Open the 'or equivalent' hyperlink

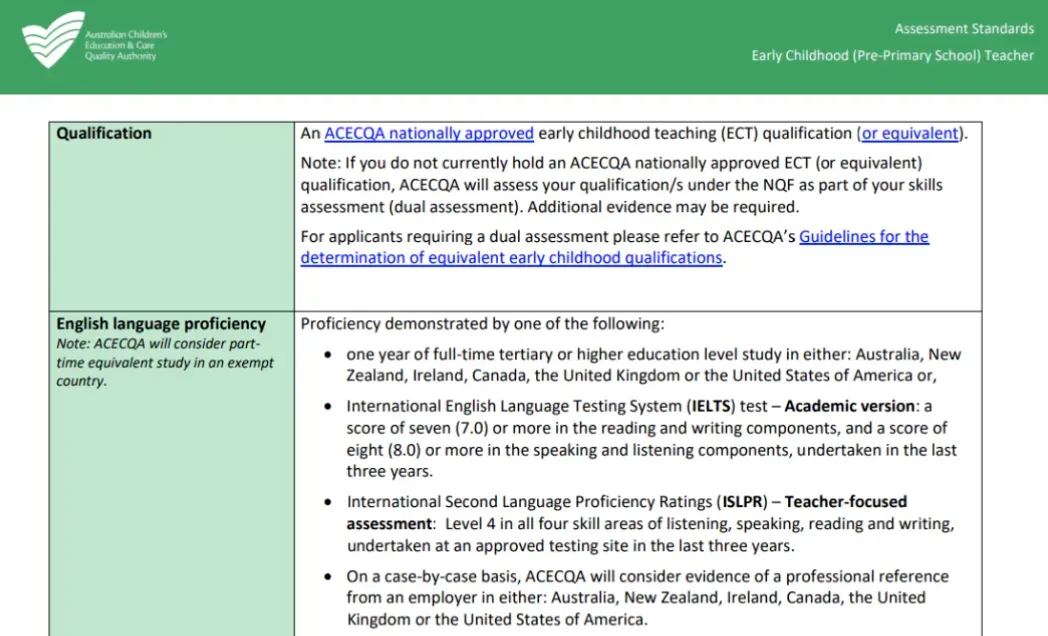(910, 134)
